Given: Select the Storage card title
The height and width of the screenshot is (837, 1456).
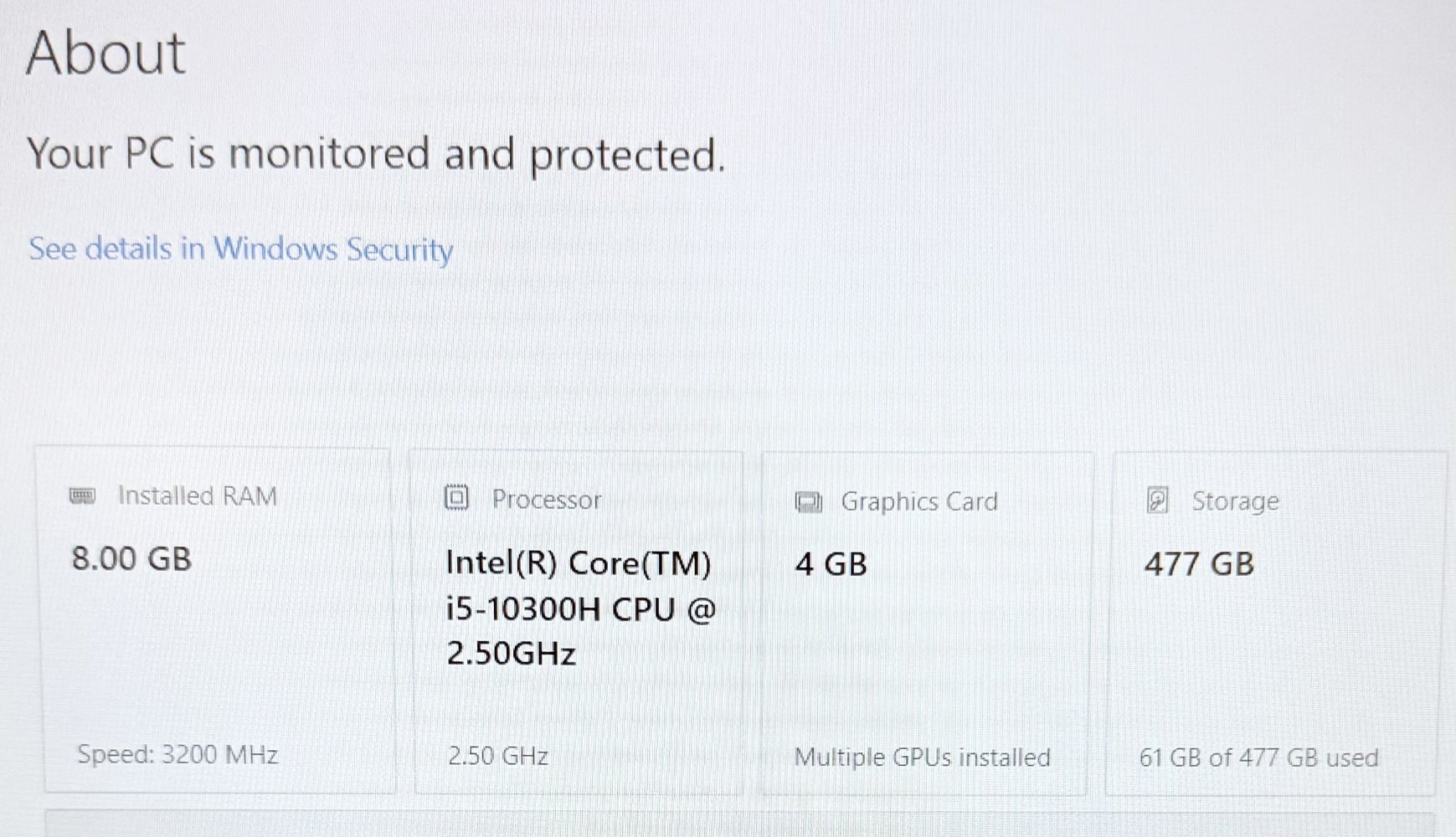Looking at the screenshot, I should coord(1235,501).
